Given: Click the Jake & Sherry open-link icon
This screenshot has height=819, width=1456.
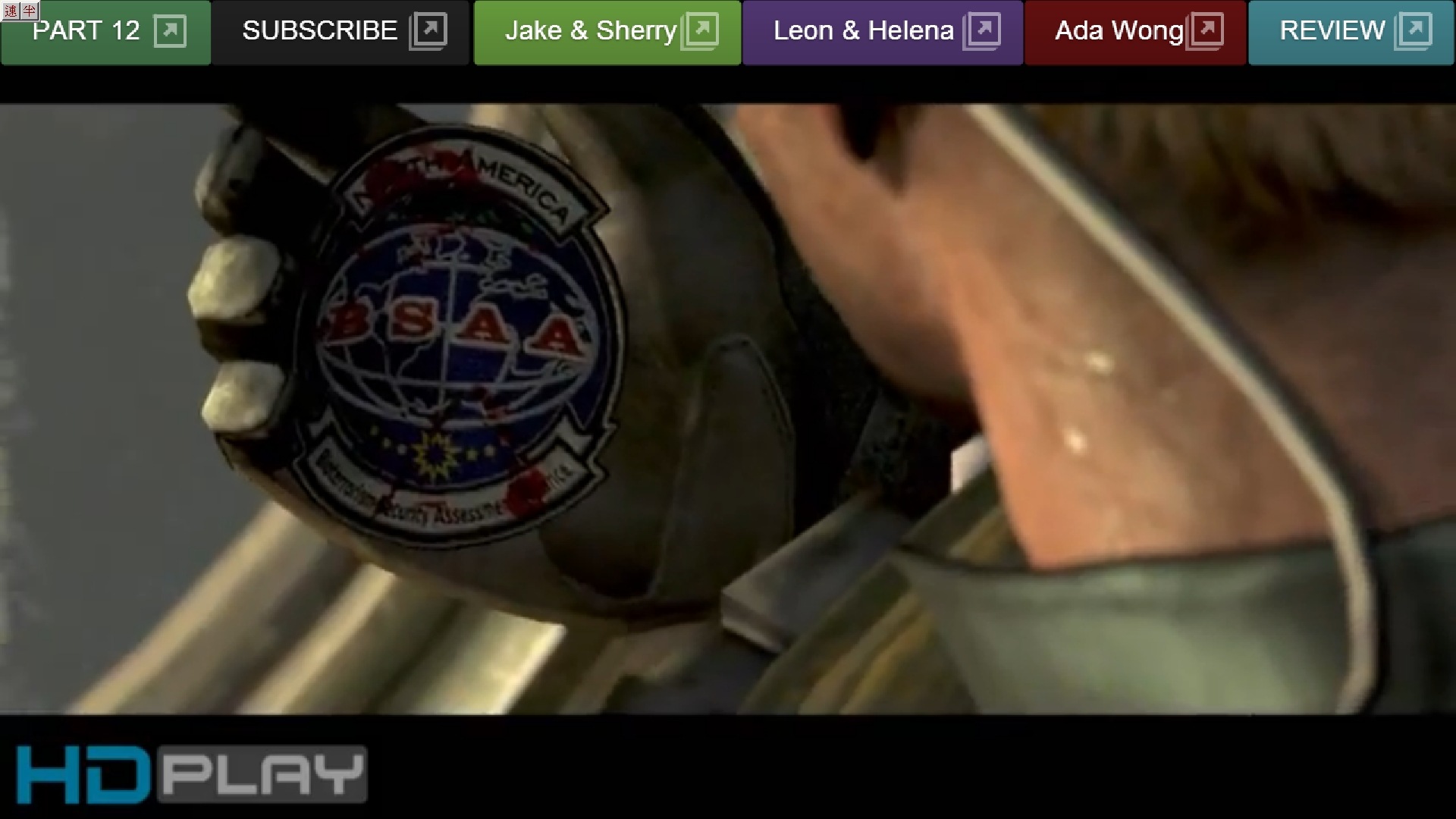Looking at the screenshot, I should (700, 31).
